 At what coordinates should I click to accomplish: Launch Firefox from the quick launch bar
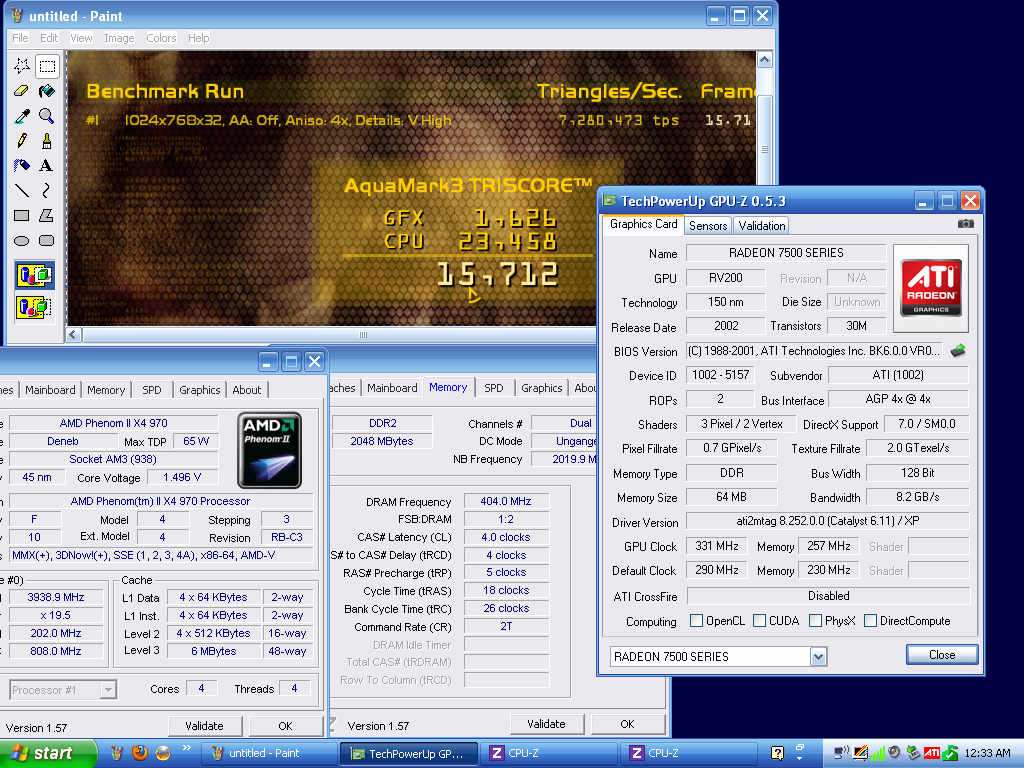click(139, 753)
